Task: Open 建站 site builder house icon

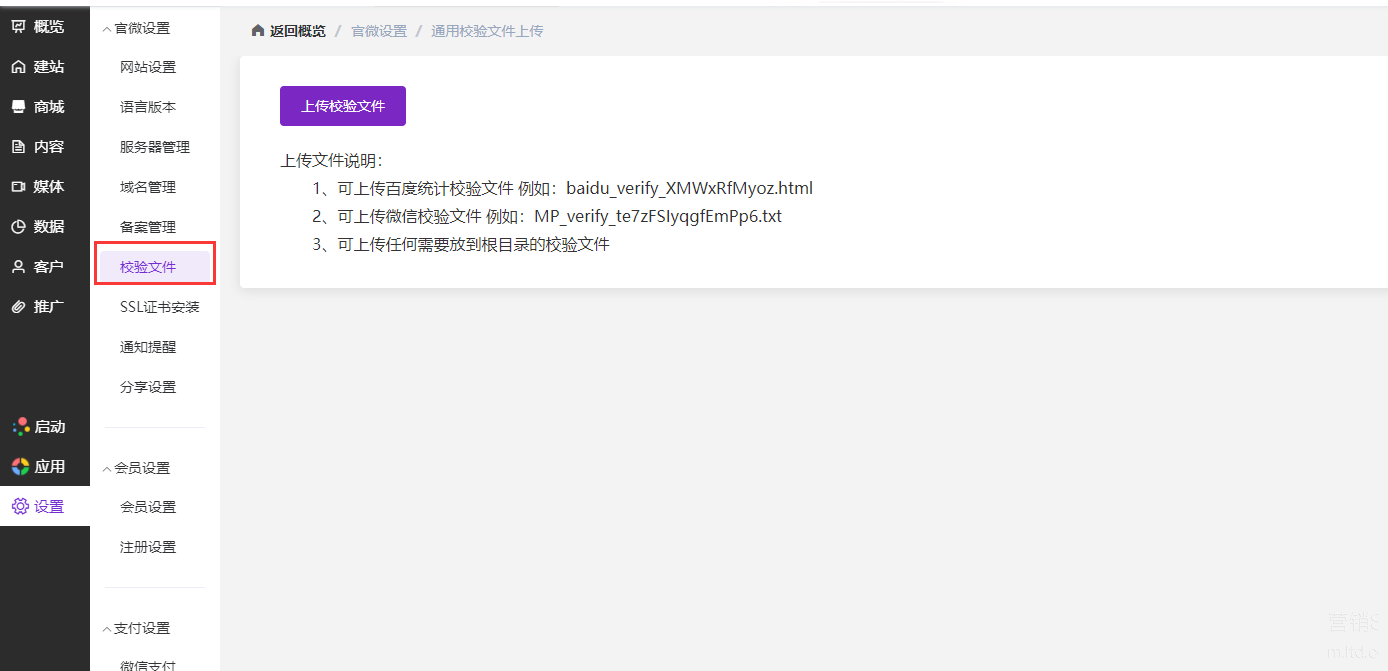Action: click(18, 67)
